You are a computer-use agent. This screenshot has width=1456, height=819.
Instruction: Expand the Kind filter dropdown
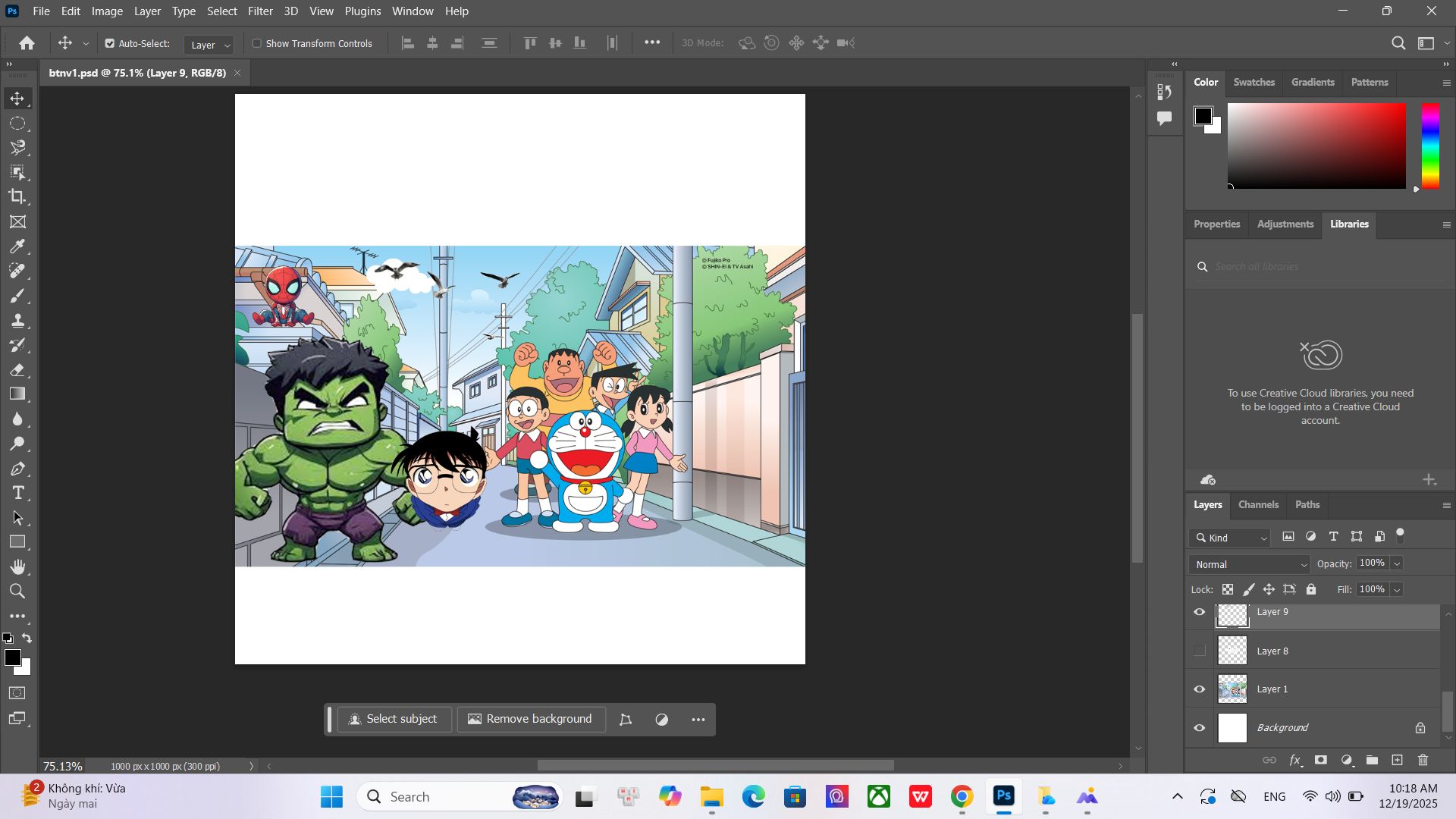[1230, 538]
